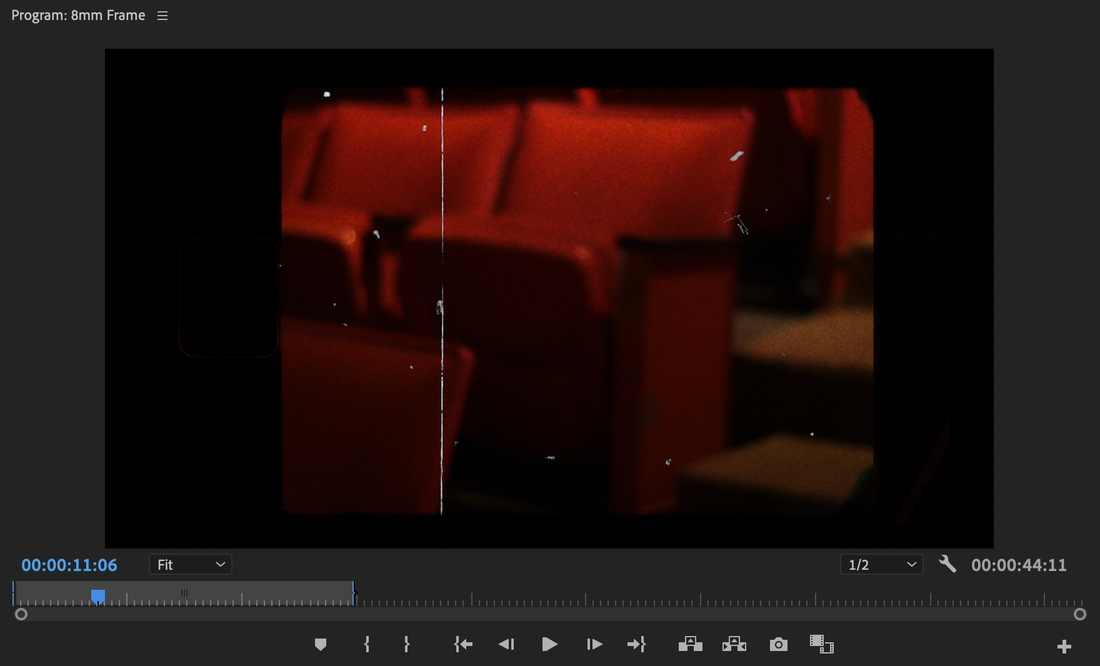The width and height of the screenshot is (1100, 666).
Task: Play the sequence
Action: (550, 644)
